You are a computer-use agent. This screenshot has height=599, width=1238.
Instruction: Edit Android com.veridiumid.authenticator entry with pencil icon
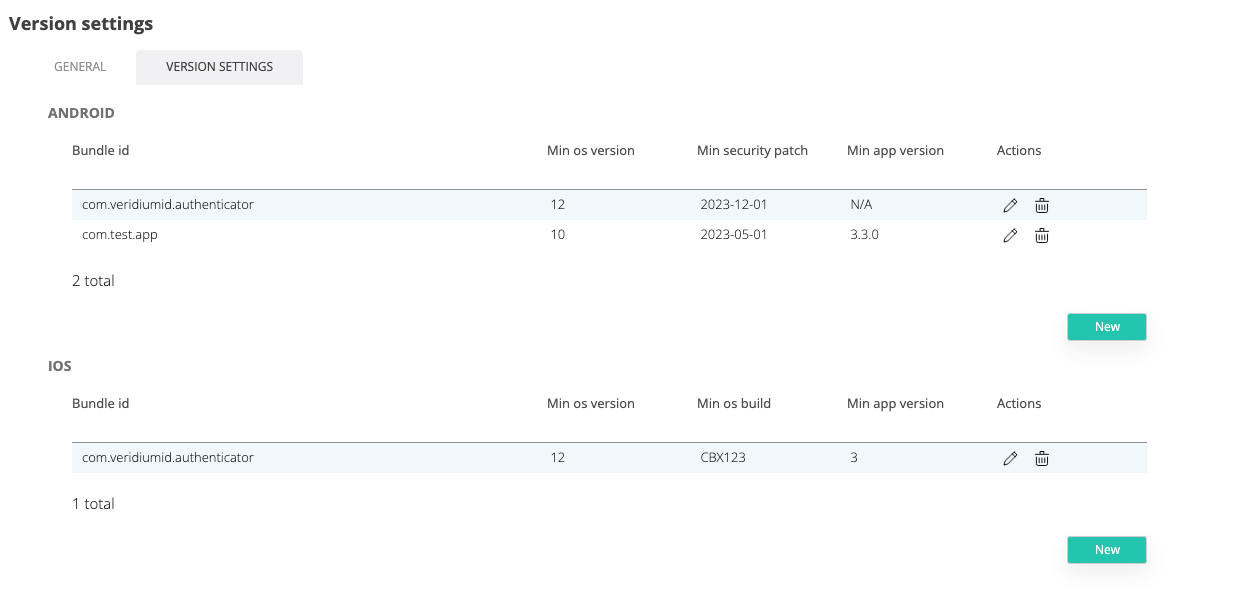pyautogui.click(x=1010, y=205)
